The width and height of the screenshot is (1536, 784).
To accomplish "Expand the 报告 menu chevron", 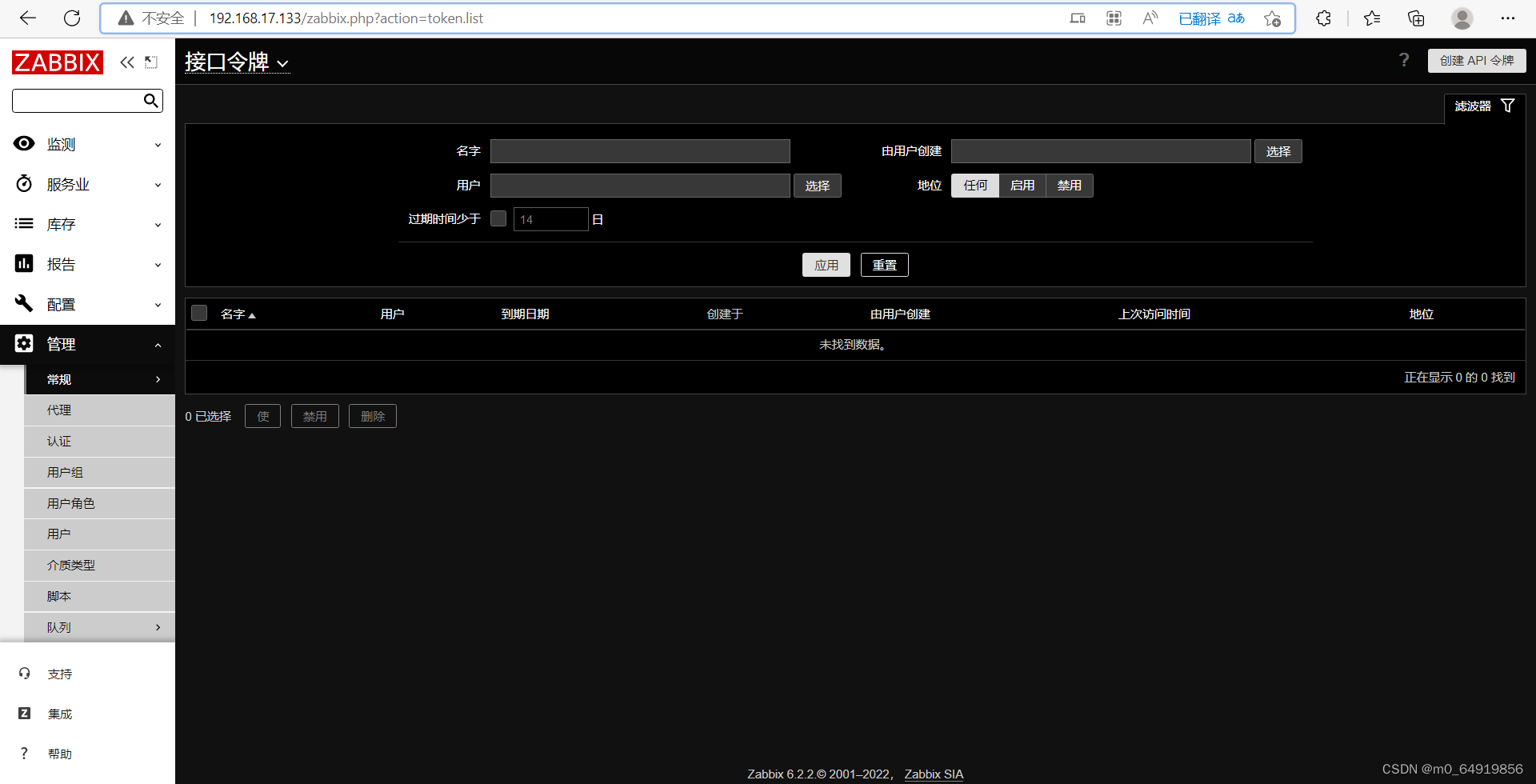I will pyautogui.click(x=158, y=265).
